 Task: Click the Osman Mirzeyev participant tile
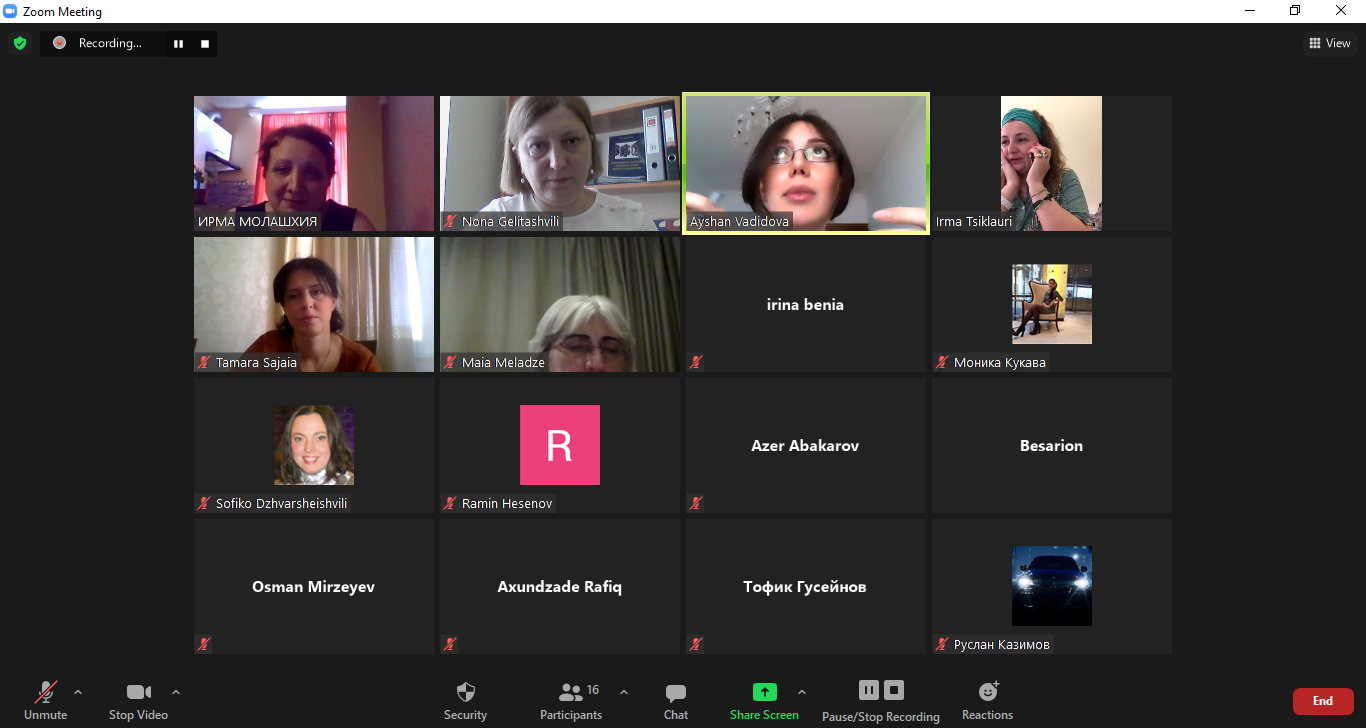point(314,587)
